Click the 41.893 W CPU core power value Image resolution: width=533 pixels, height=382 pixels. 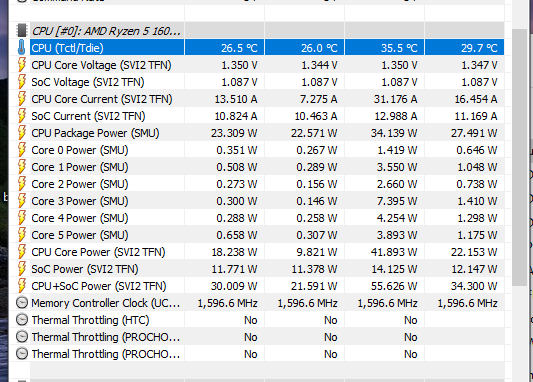pyautogui.click(x=394, y=252)
